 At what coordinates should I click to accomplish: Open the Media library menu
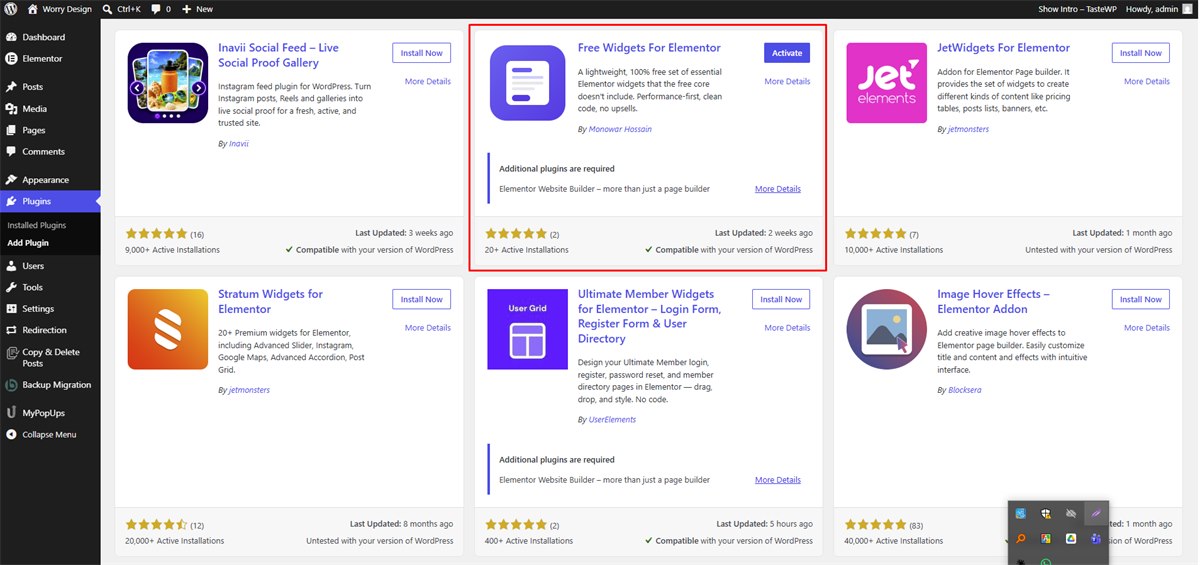tap(50, 108)
